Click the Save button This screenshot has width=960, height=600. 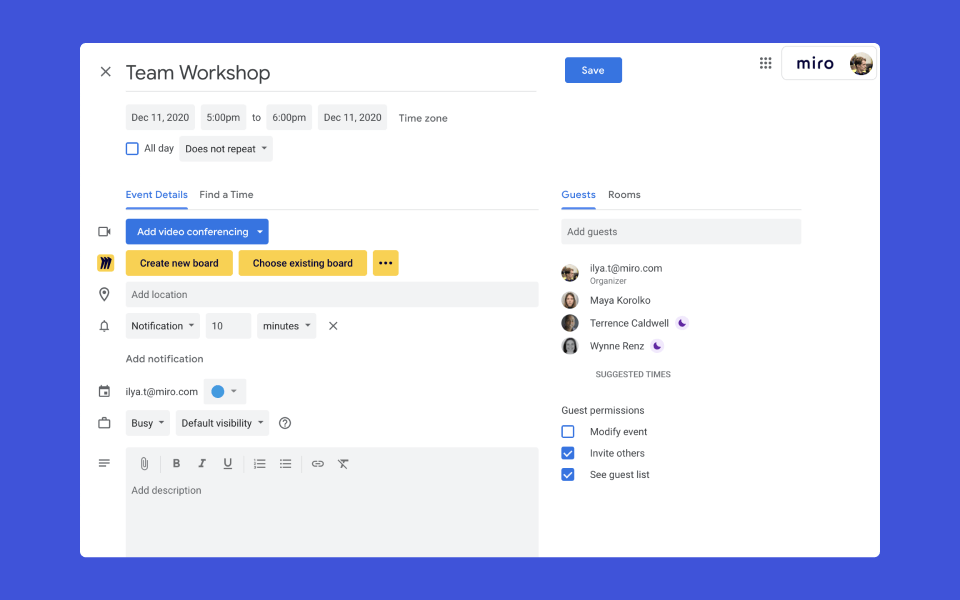593,70
